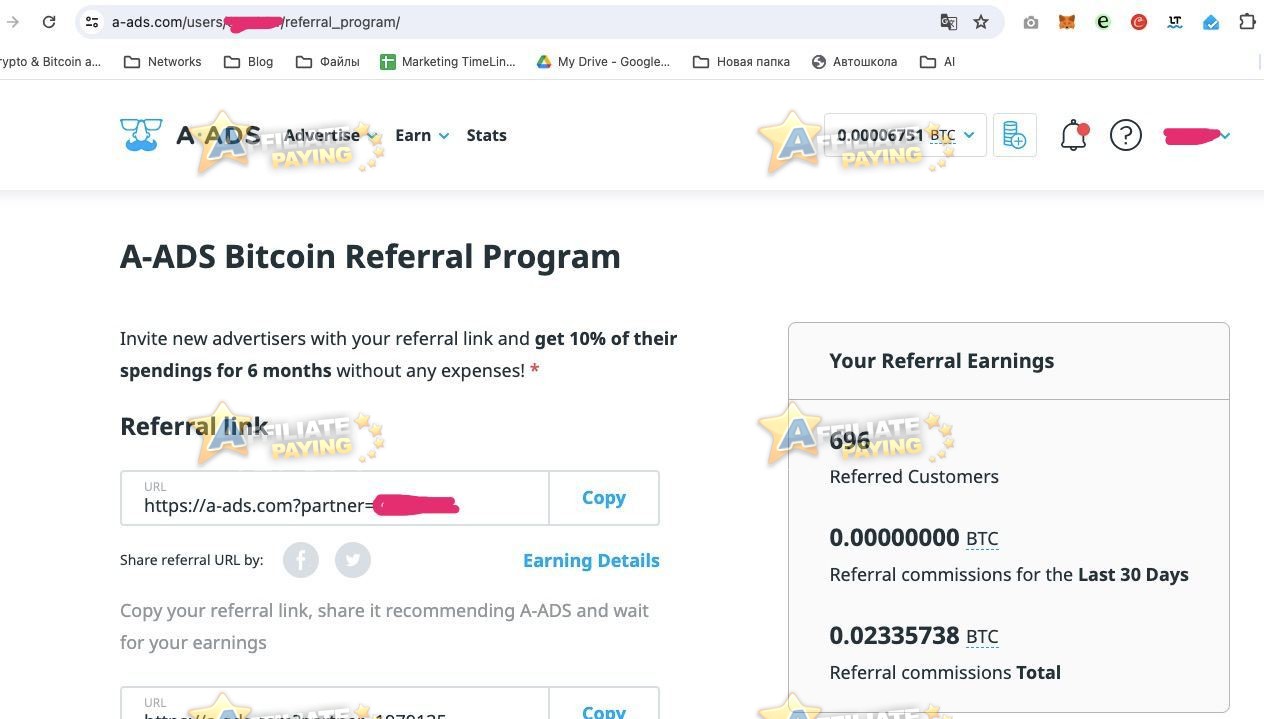Open the Earning Details link

click(591, 560)
